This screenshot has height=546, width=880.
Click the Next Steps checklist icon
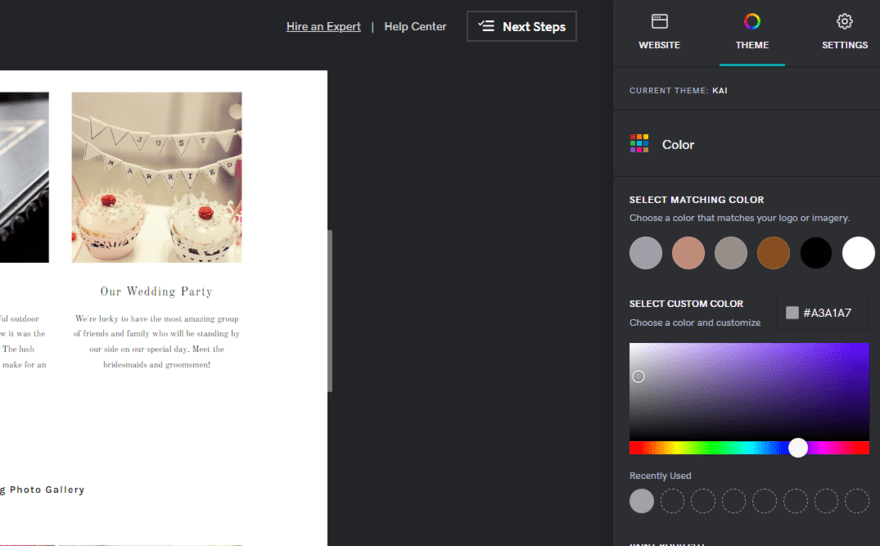(x=486, y=26)
